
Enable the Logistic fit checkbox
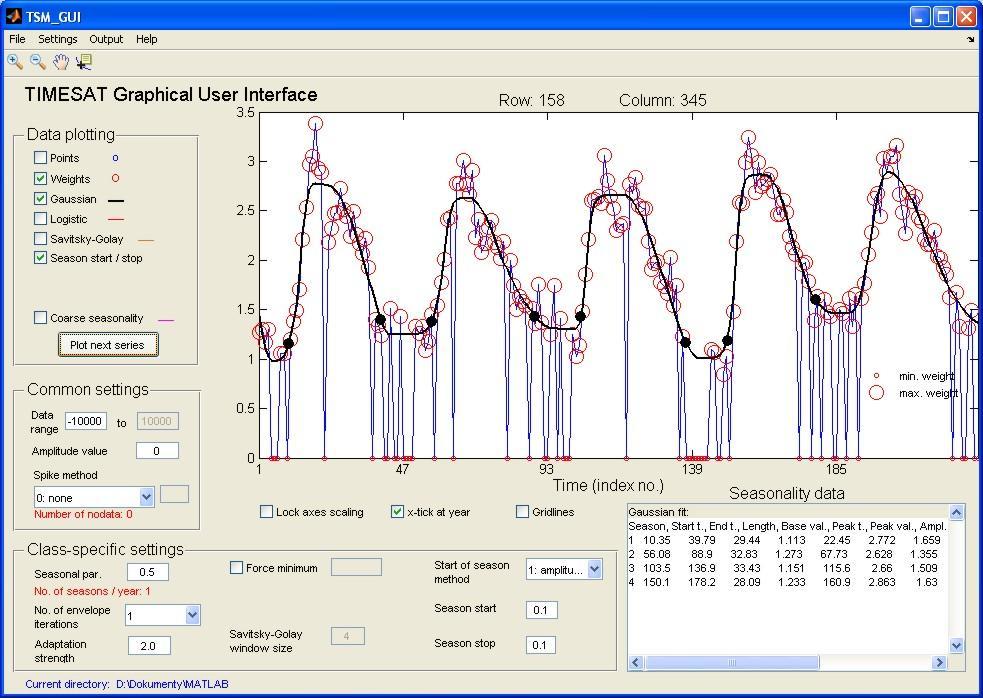coord(40,219)
